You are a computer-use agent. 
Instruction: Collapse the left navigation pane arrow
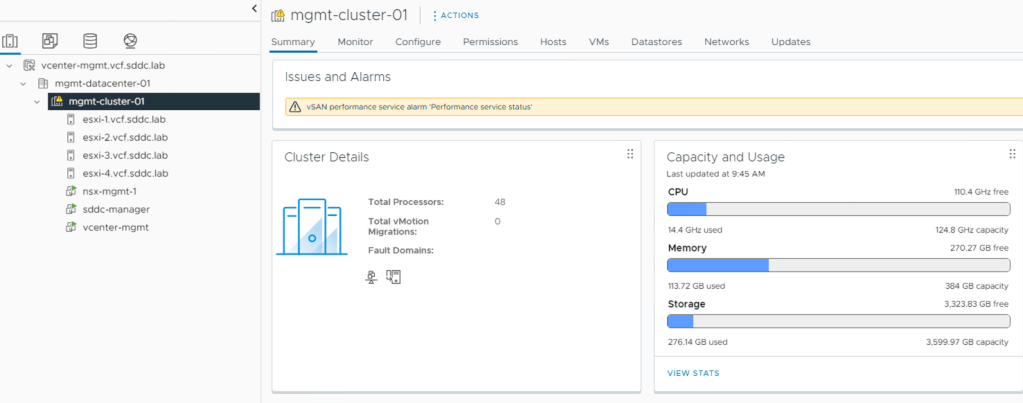pyautogui.click(x=254, y=9)
